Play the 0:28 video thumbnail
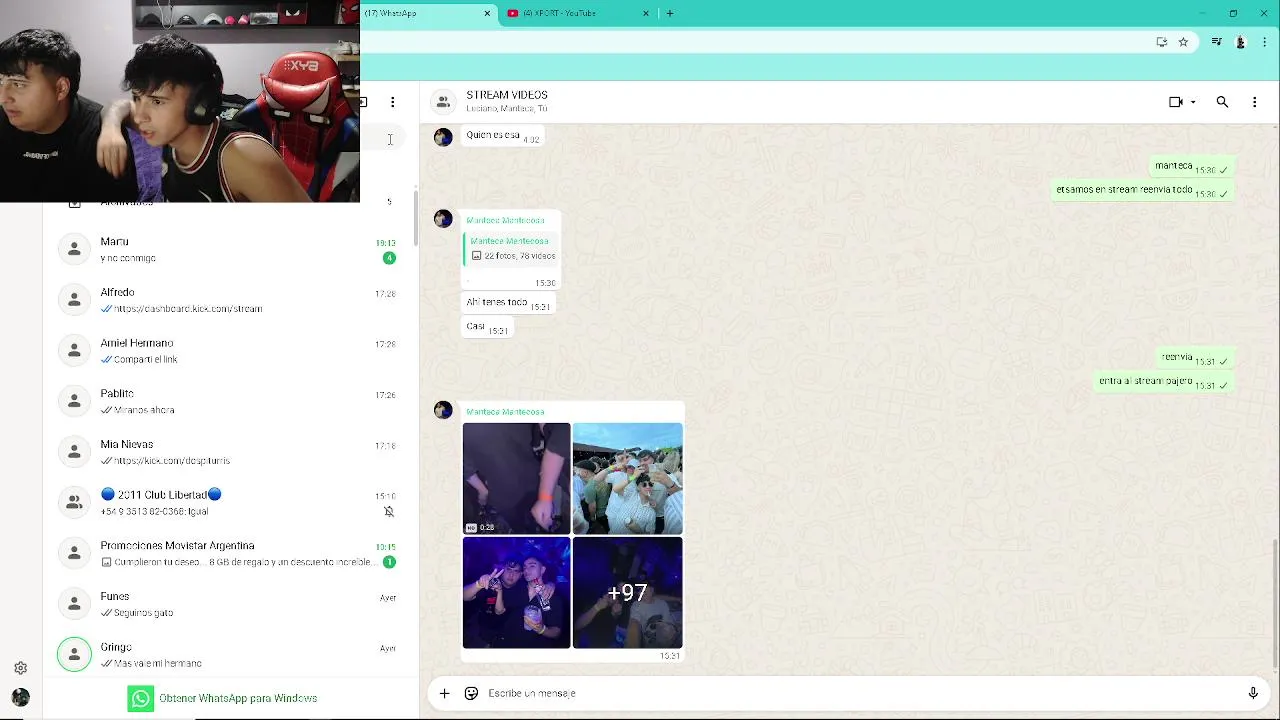 tap(516, 479)
